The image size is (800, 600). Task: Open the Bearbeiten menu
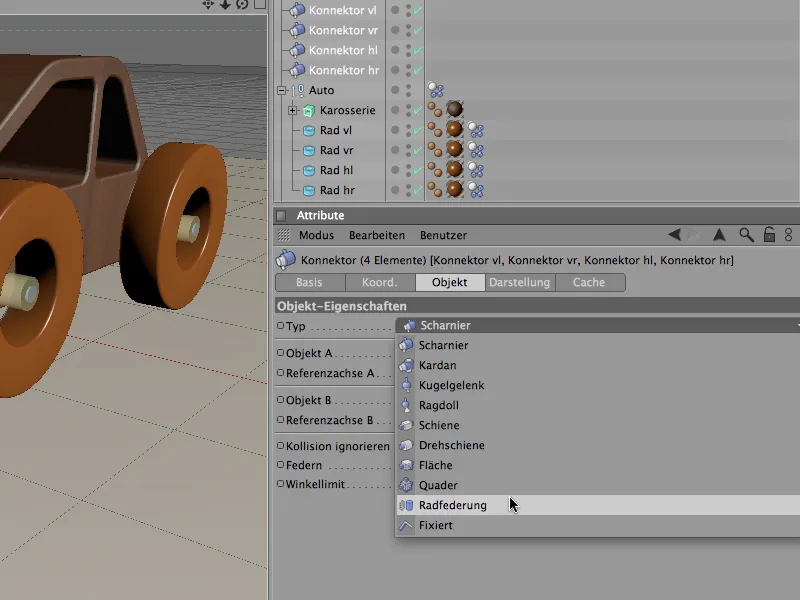click(376, 235)
